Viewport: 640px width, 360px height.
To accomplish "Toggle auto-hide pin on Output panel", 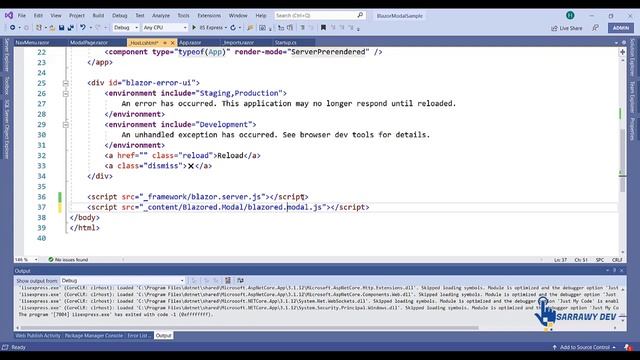I will point(614,270).
